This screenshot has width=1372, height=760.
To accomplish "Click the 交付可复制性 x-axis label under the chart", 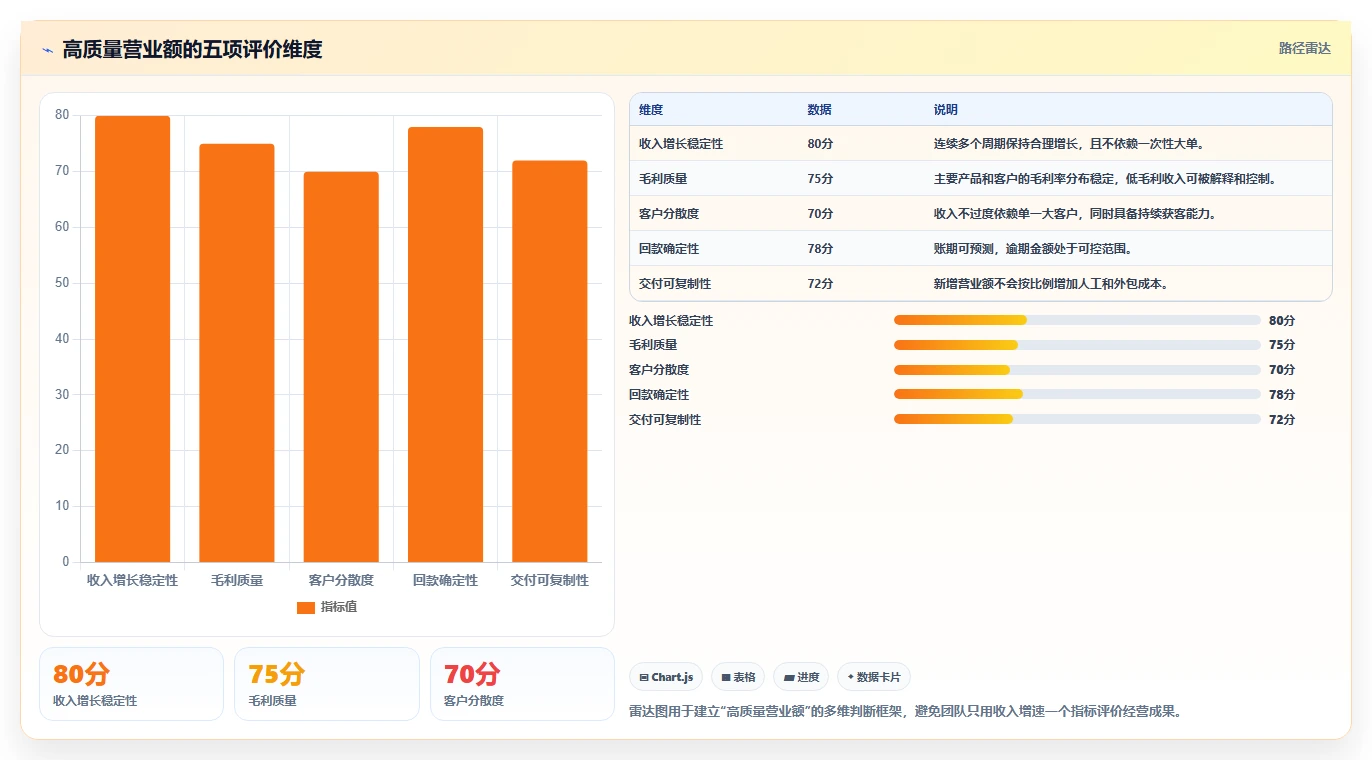I will [x=550, y=580].
